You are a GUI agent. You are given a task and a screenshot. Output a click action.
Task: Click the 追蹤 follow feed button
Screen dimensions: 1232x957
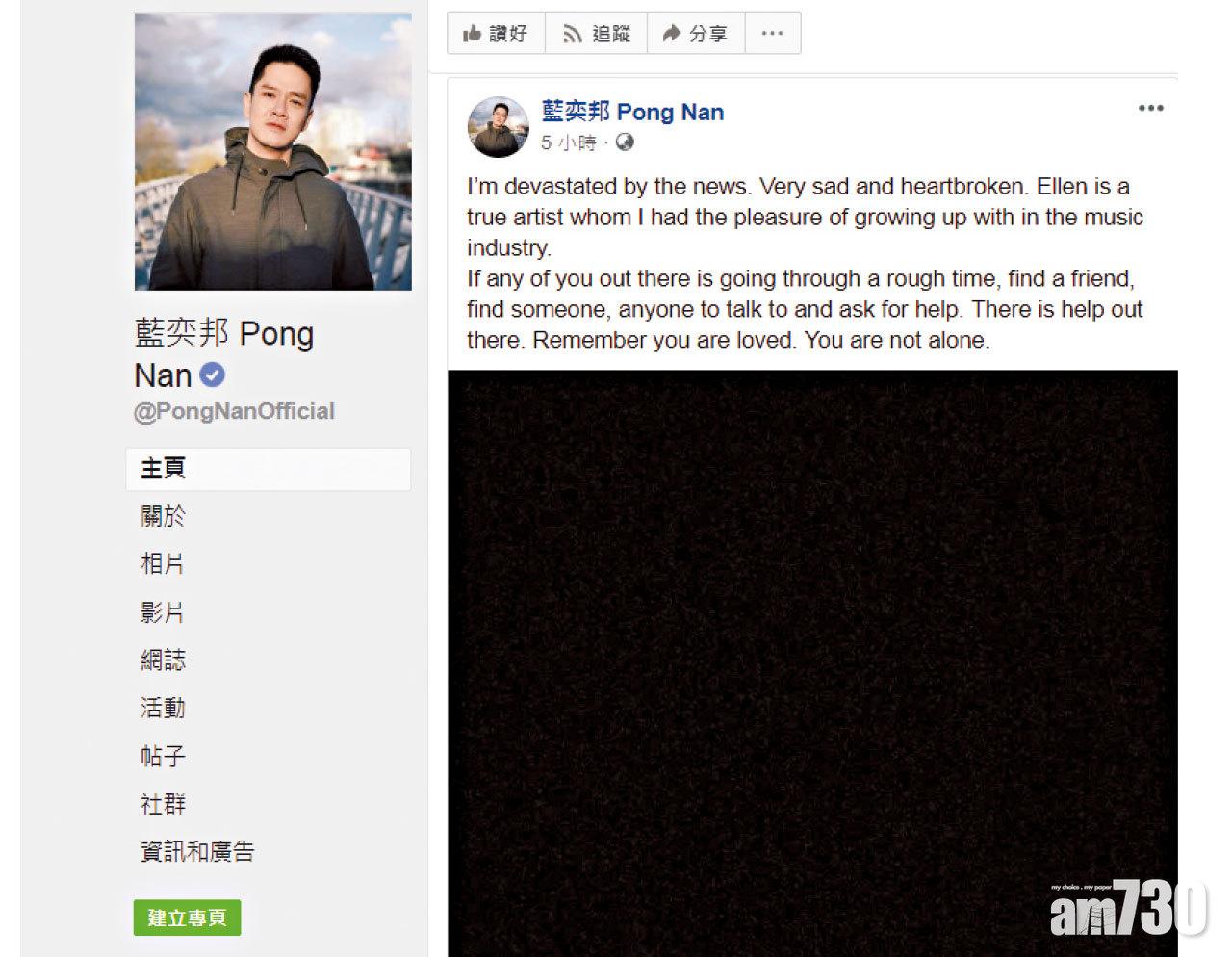[x=597, y=34]
